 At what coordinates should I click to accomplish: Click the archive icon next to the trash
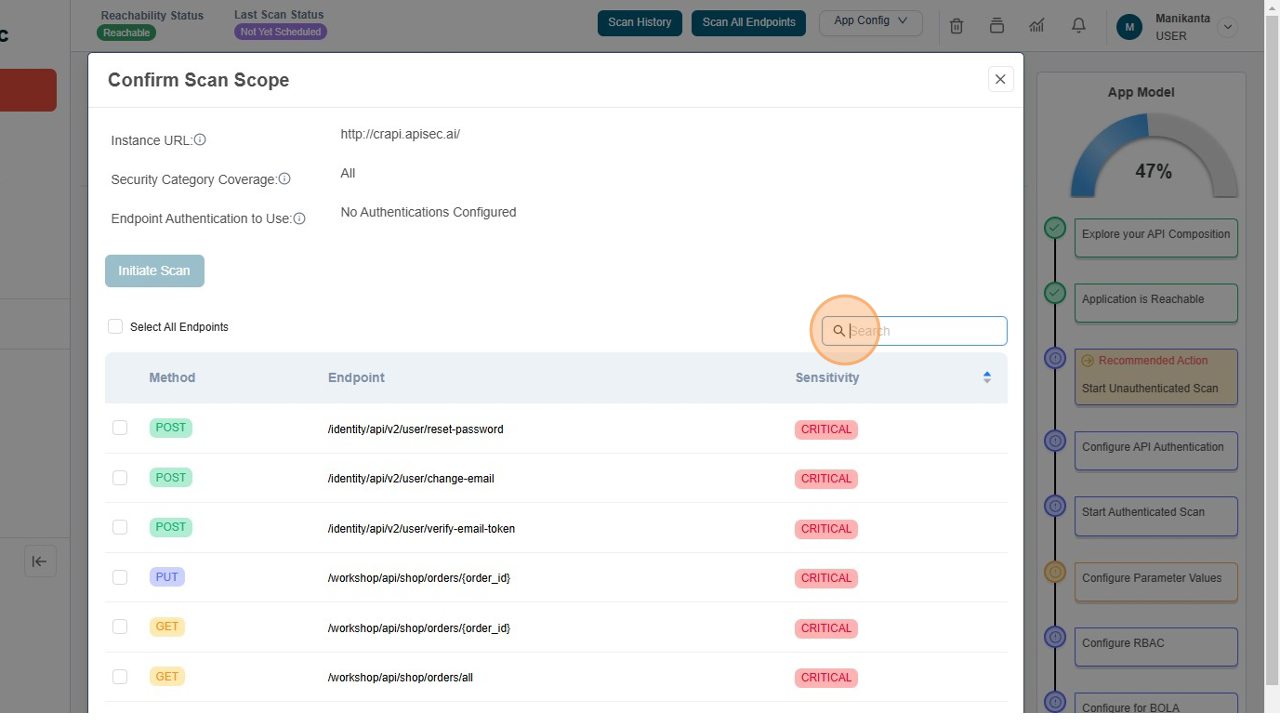(x=996, y=26)
